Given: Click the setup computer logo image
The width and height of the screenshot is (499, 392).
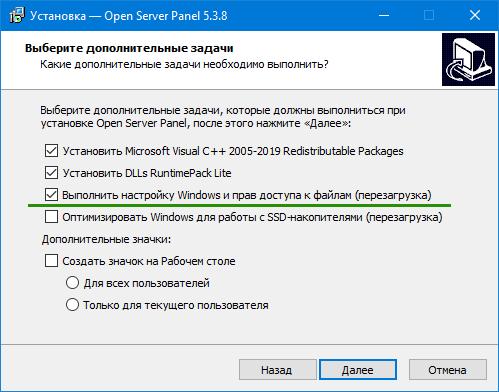Looking at the screenshot, I should (468, 59).
